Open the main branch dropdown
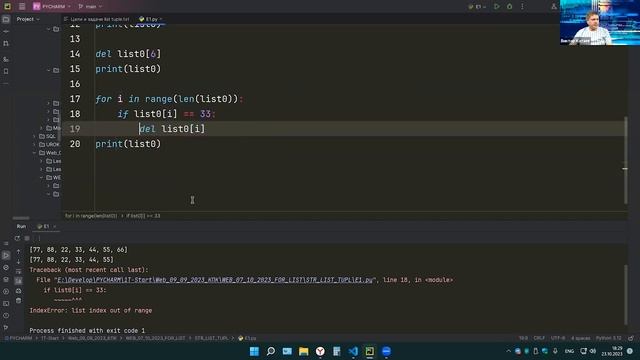This screenshot has height=360, width=640. coord(90,7)
